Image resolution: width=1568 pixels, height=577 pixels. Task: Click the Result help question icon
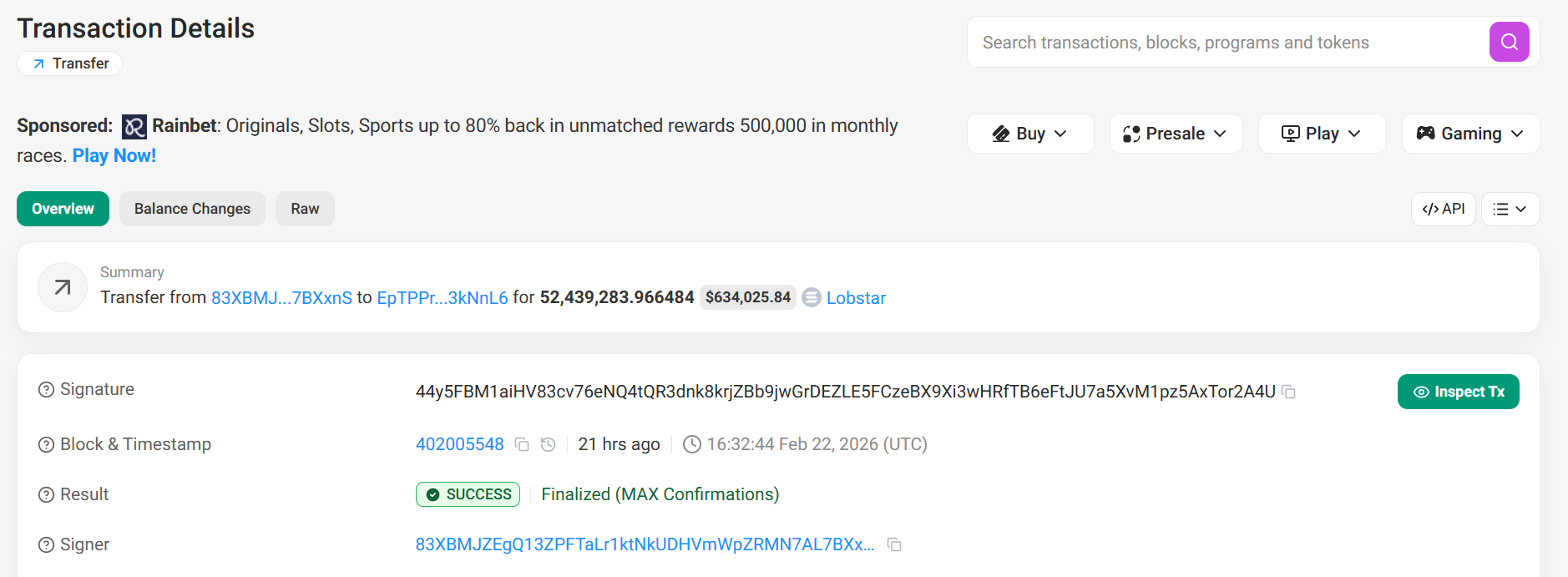[46, 495]
